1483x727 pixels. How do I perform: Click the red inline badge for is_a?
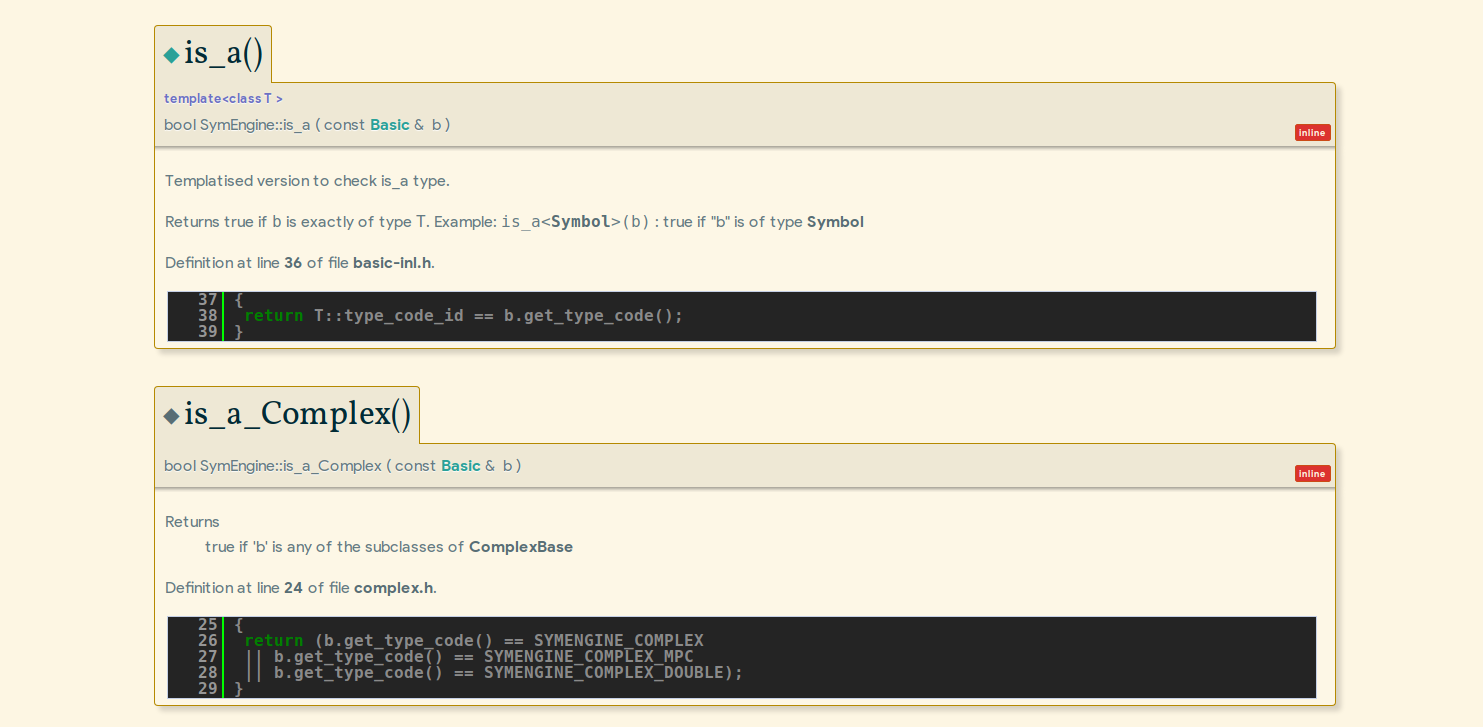(x=1312, y=133)
